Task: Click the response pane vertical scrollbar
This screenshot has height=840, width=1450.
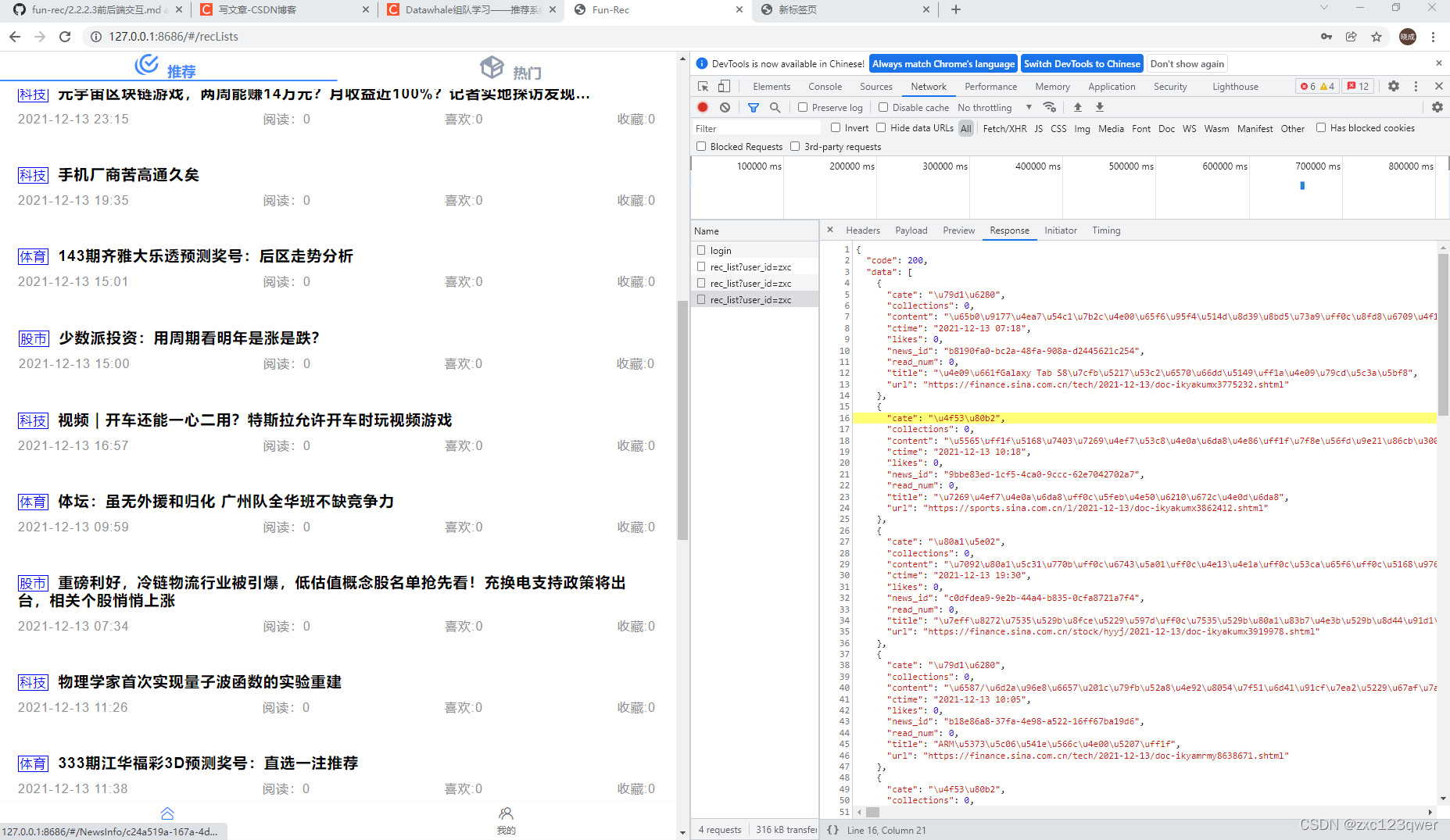Action: tap(1443, 333)
